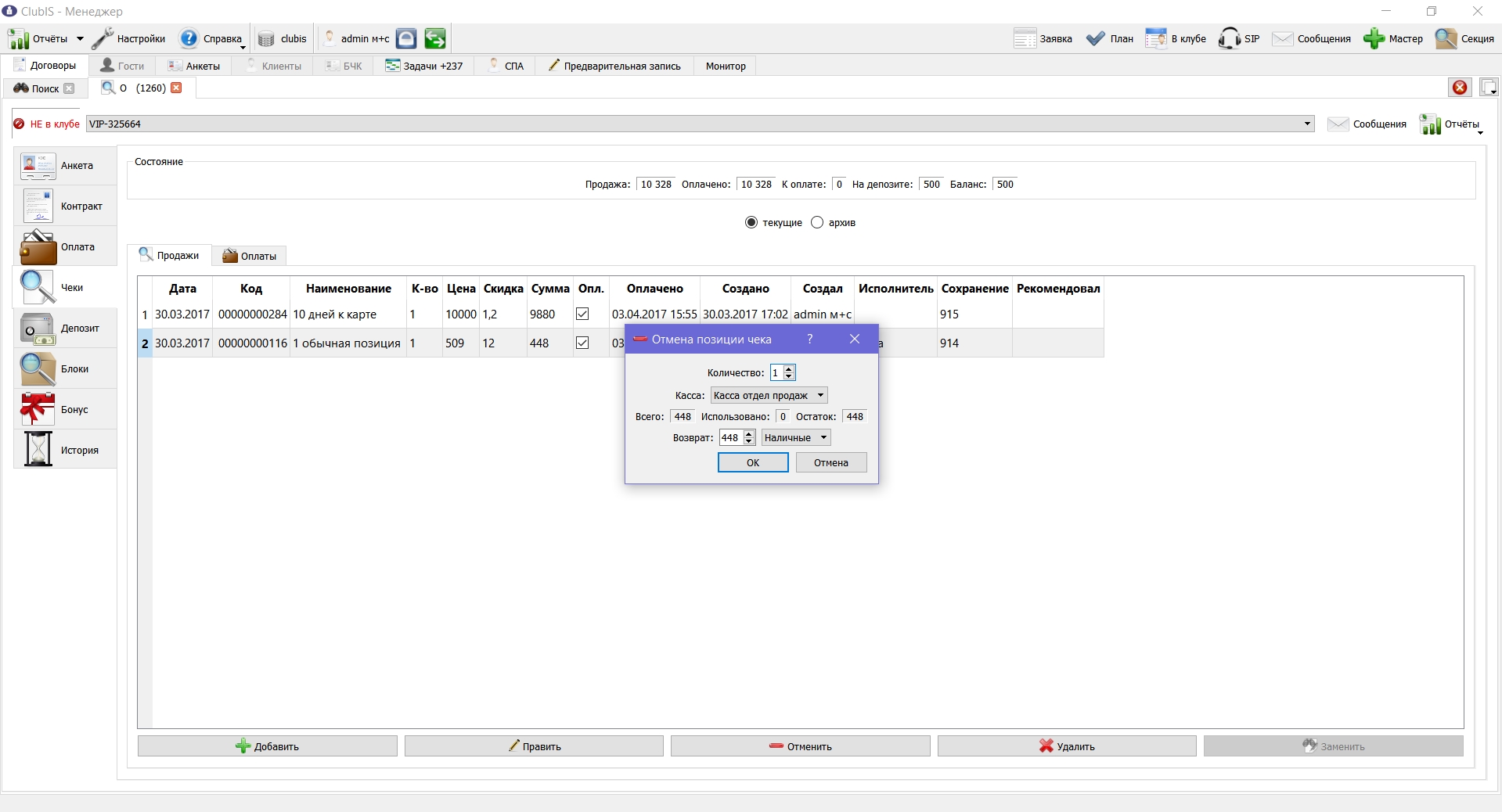Switch to the Продажи subtab
This screenshot has width=1502, height=812.
click(169, 255)
